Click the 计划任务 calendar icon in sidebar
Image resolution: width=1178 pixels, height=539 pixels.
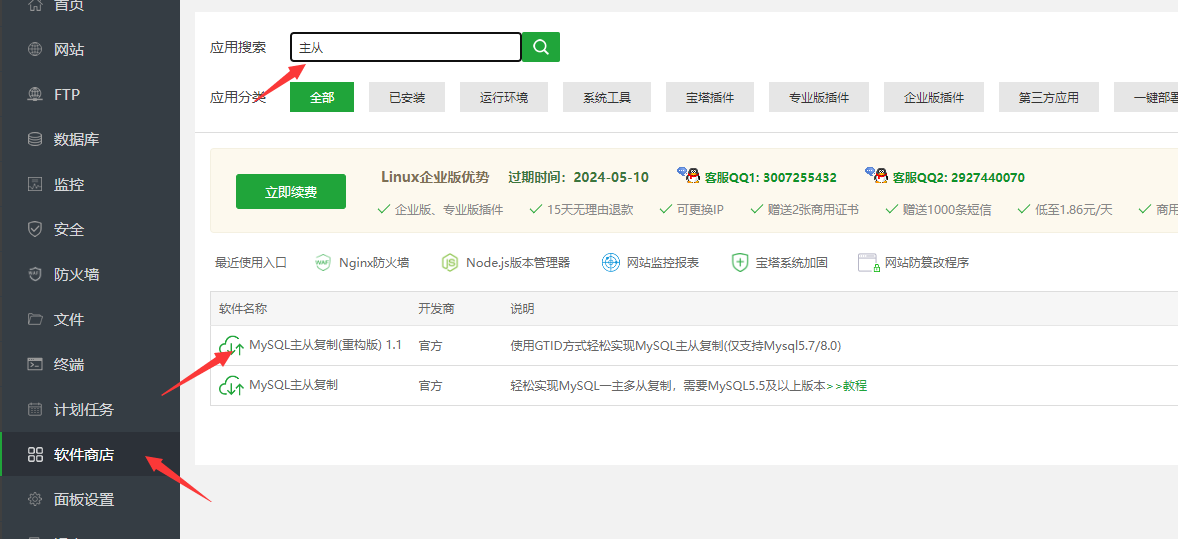[x=35, y=409]
